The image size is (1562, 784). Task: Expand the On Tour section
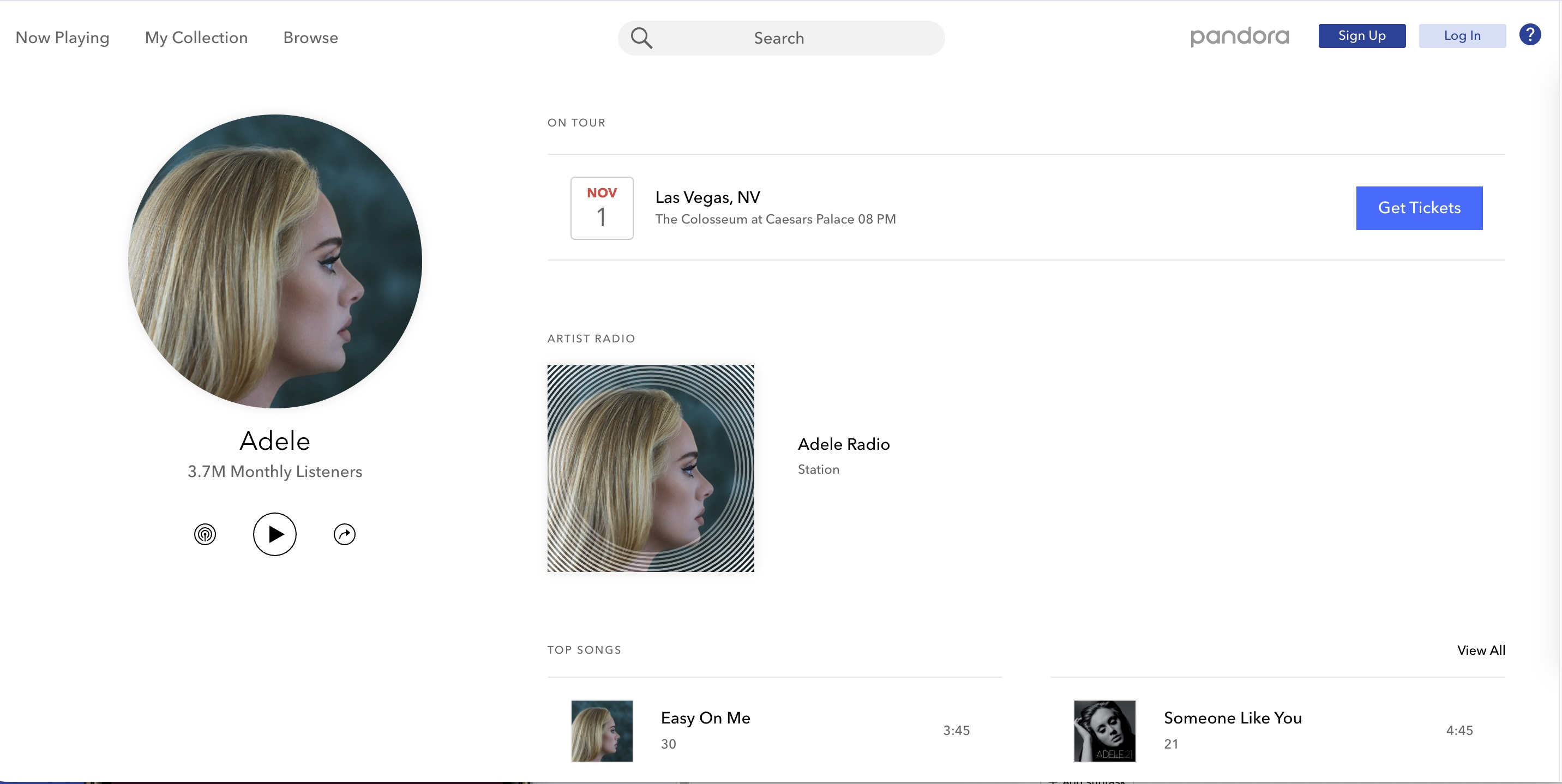[576, 122]
